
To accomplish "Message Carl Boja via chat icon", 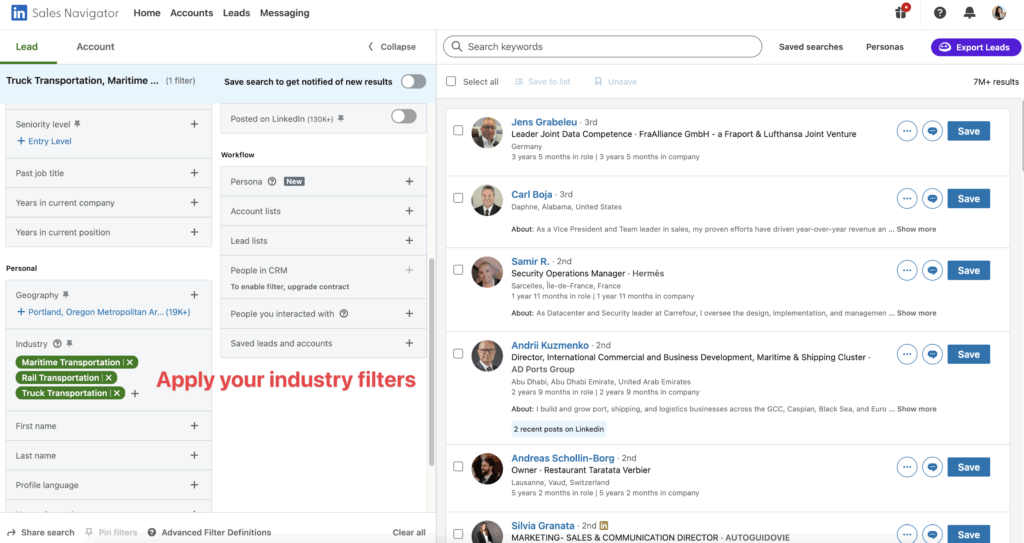I will [x=932, y=199].
